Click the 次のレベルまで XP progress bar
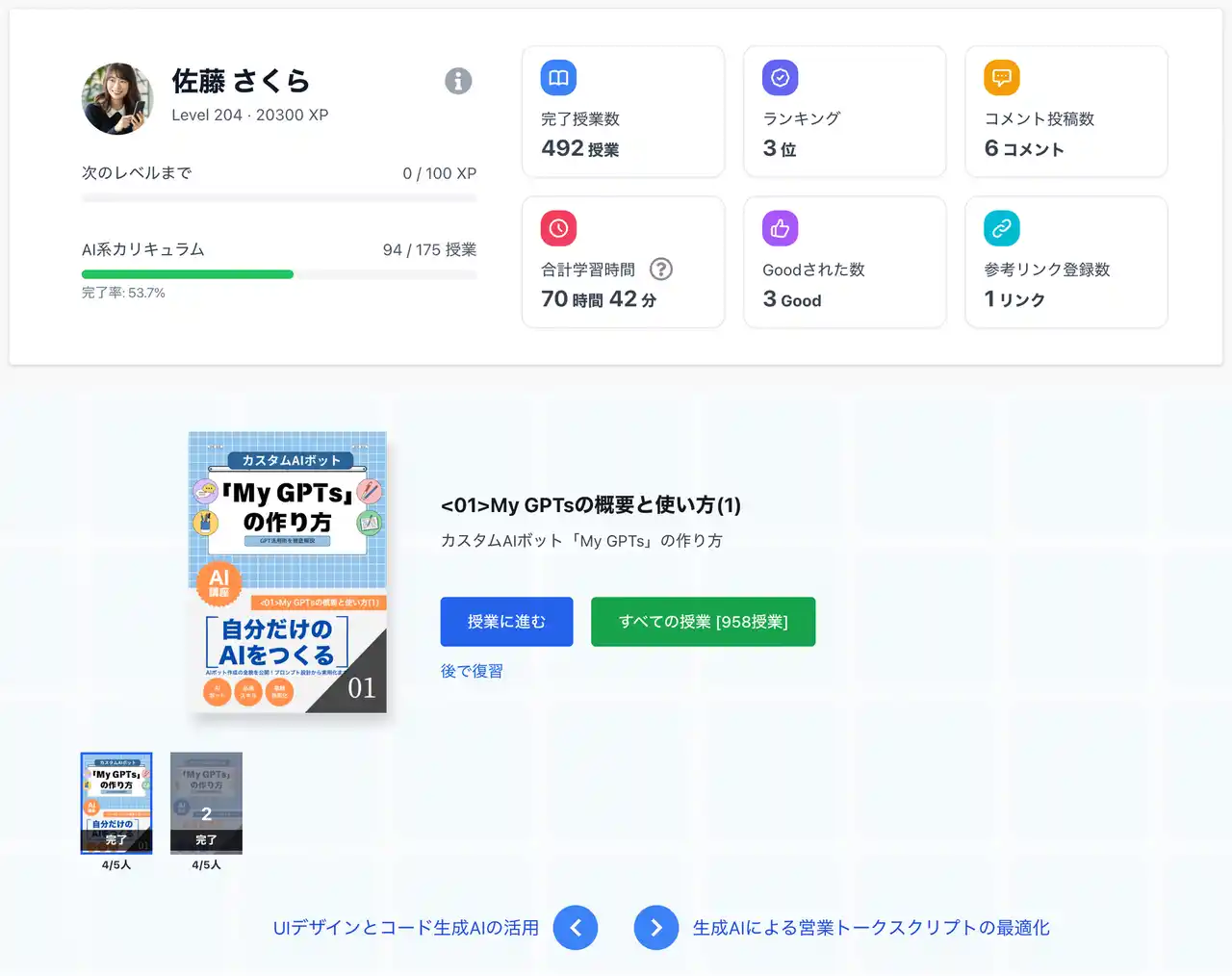1232x976 pixels. pyautogui.click(x=279, y=198)
